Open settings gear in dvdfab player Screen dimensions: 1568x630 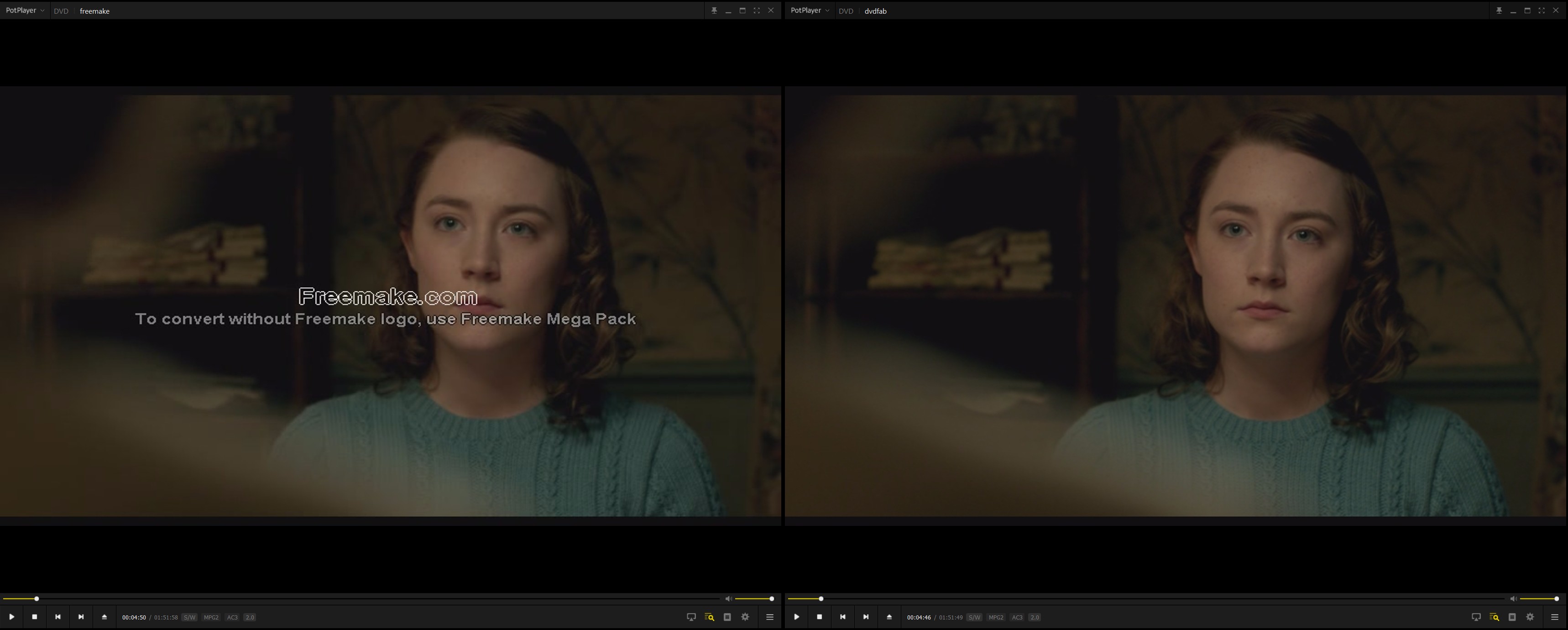point(1530,617)
